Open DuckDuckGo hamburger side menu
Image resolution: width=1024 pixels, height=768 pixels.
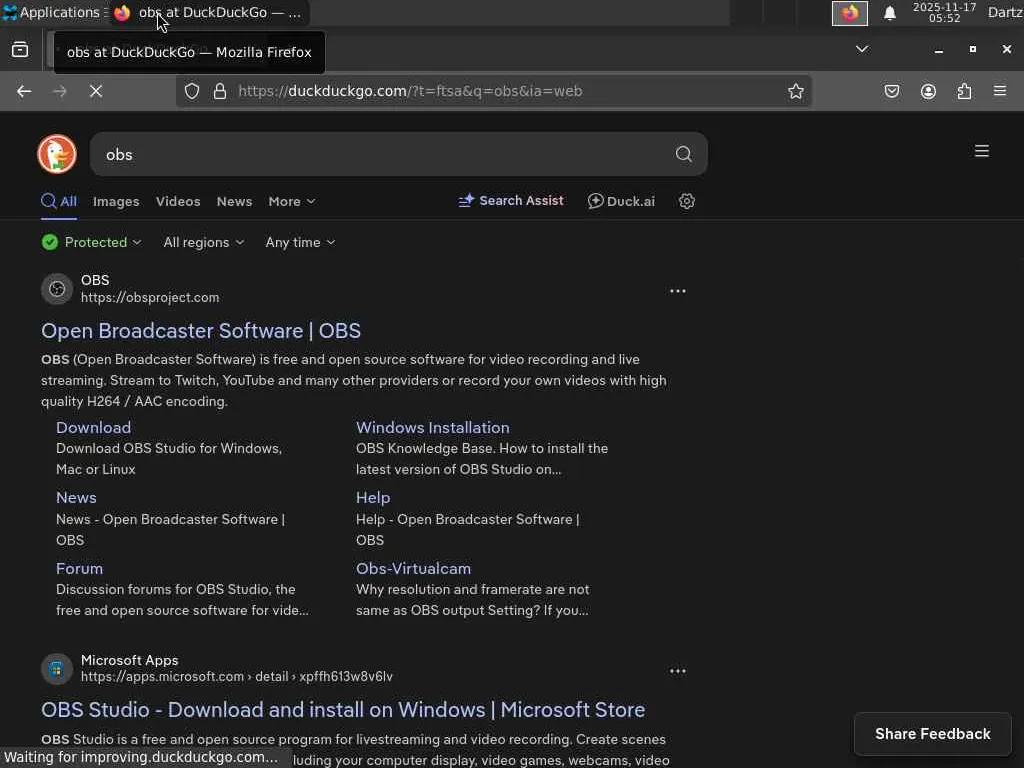(x=982, y=152)
